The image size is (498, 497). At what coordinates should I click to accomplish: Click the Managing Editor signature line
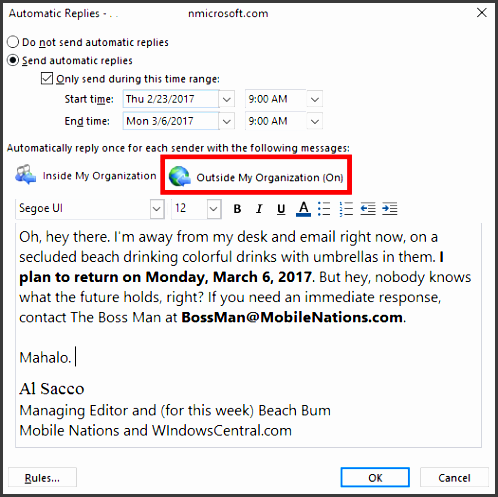coord(175,410)
